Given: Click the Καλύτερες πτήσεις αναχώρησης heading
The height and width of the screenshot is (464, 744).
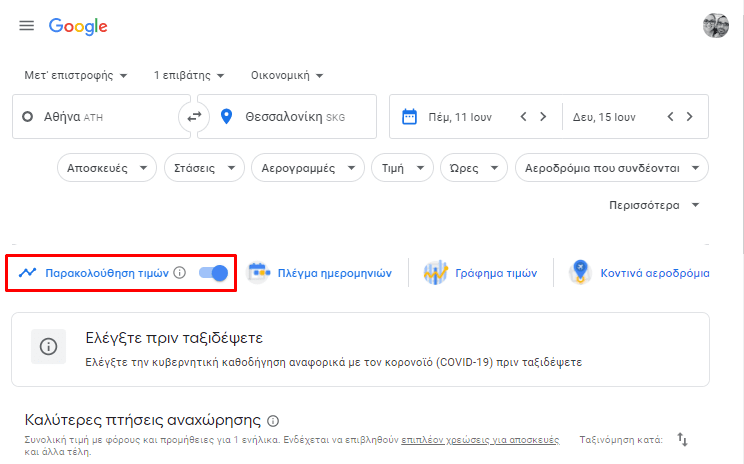Looking at the screenshot, I should (x=143, y=420).
